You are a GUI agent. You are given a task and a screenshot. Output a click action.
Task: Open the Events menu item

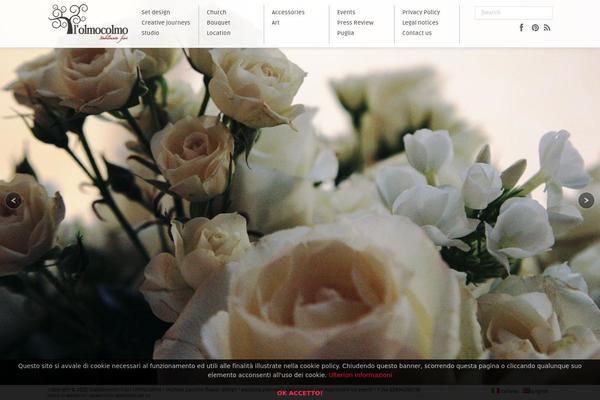(346, 12)
